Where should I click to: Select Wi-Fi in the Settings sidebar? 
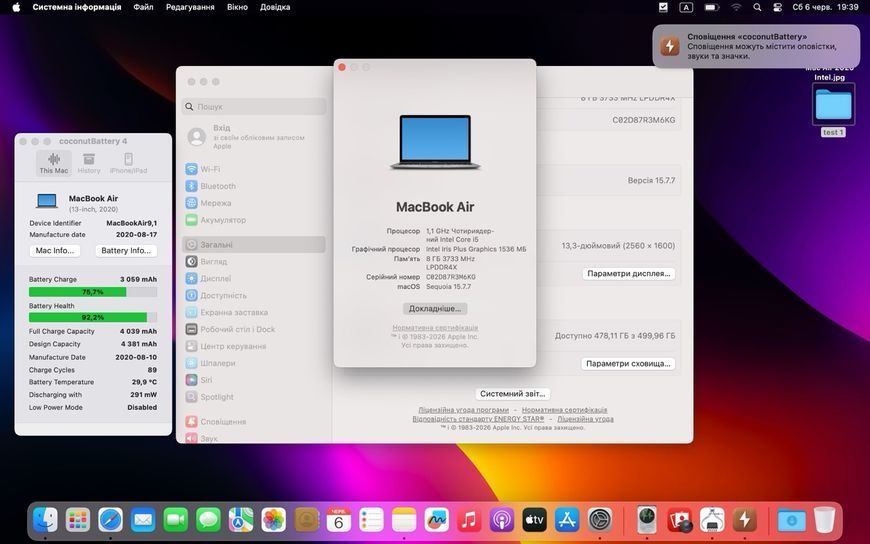pyautogui.click(x=254, y=169)
